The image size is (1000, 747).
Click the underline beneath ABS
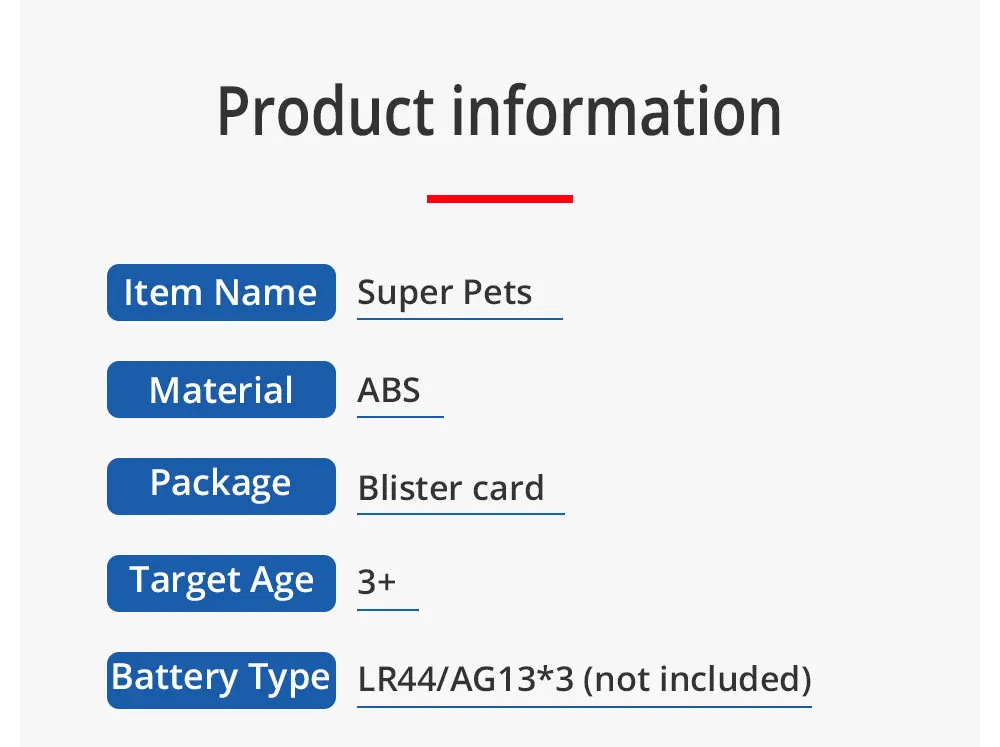pyautogui.click(x=400, y=416)
